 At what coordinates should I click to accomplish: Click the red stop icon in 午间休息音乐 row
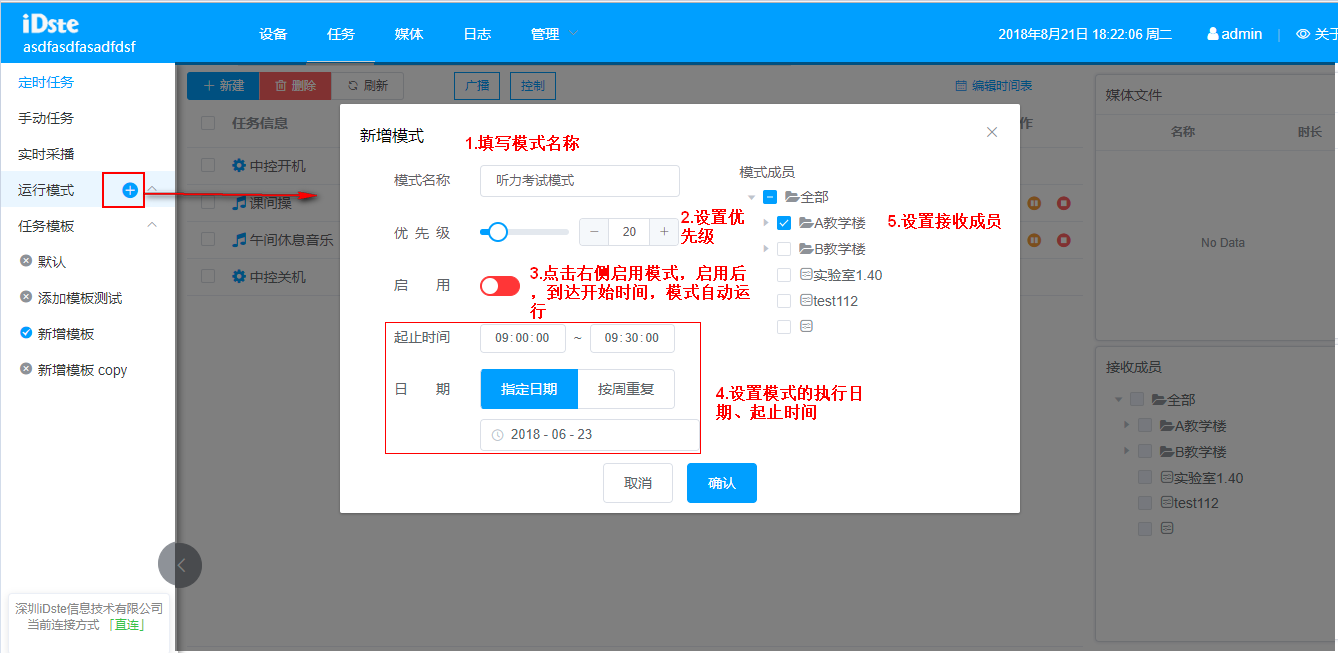point(1064,240)
